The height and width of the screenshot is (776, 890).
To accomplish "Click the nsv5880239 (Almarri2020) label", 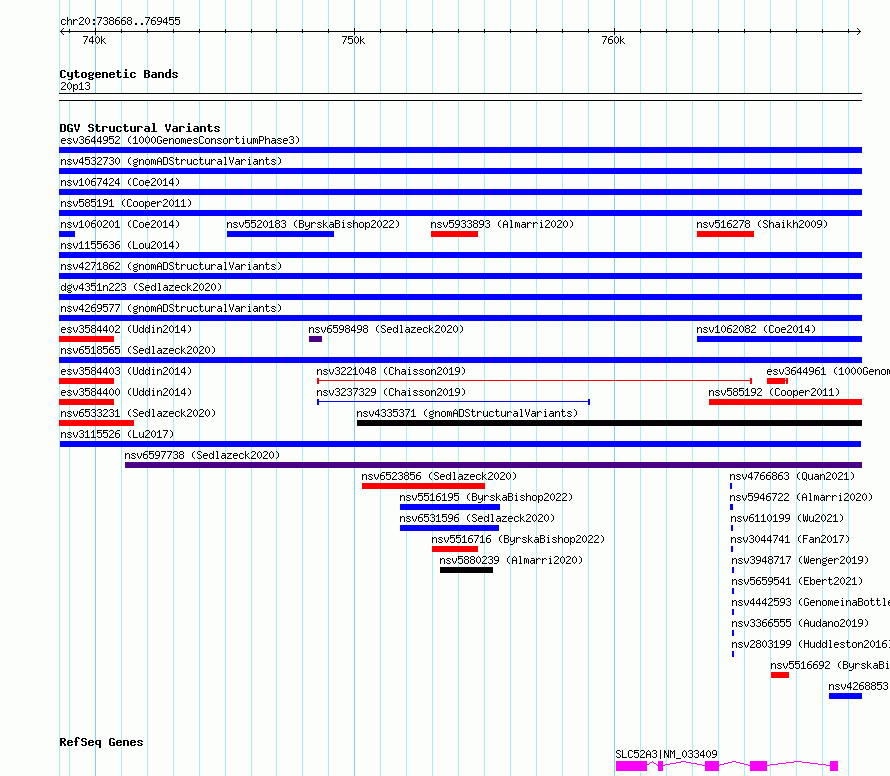I will [511, 560].
